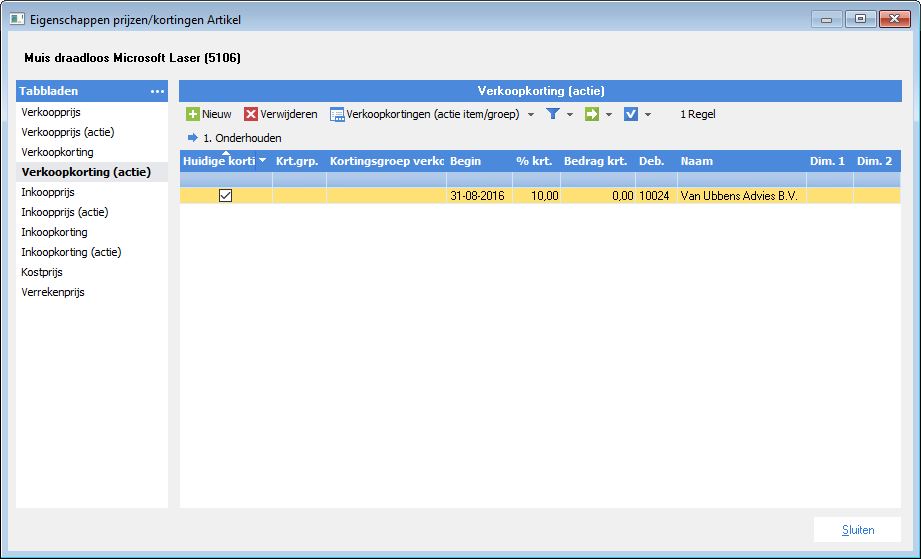The height and width of the screenshot is (559, 921).
Task: Click the blue arrow beside 1. Onderhouden
Action: pos(193,138)
